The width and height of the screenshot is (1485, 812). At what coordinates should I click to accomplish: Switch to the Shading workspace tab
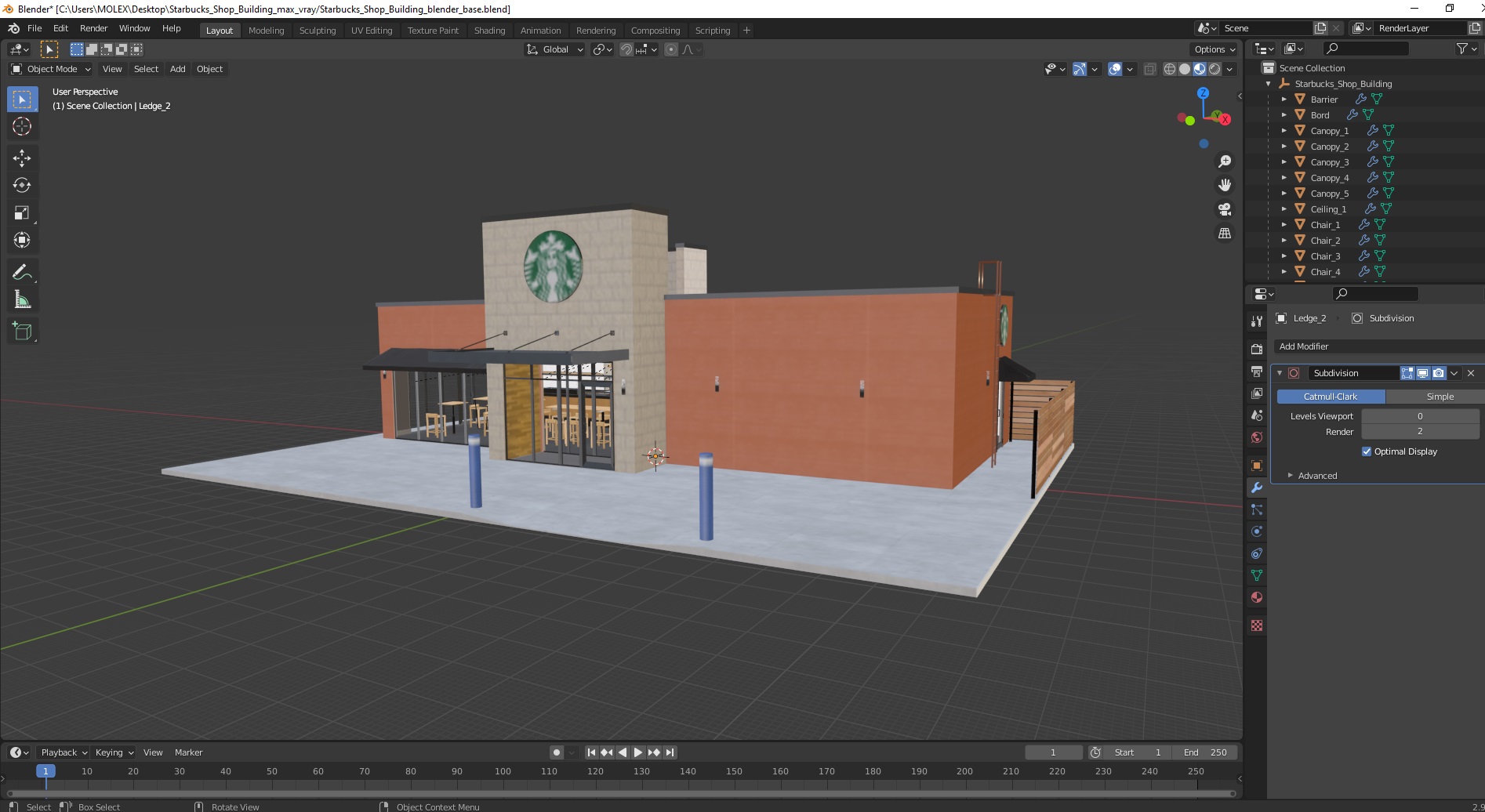pyautogui.click(x=489, y=31)
